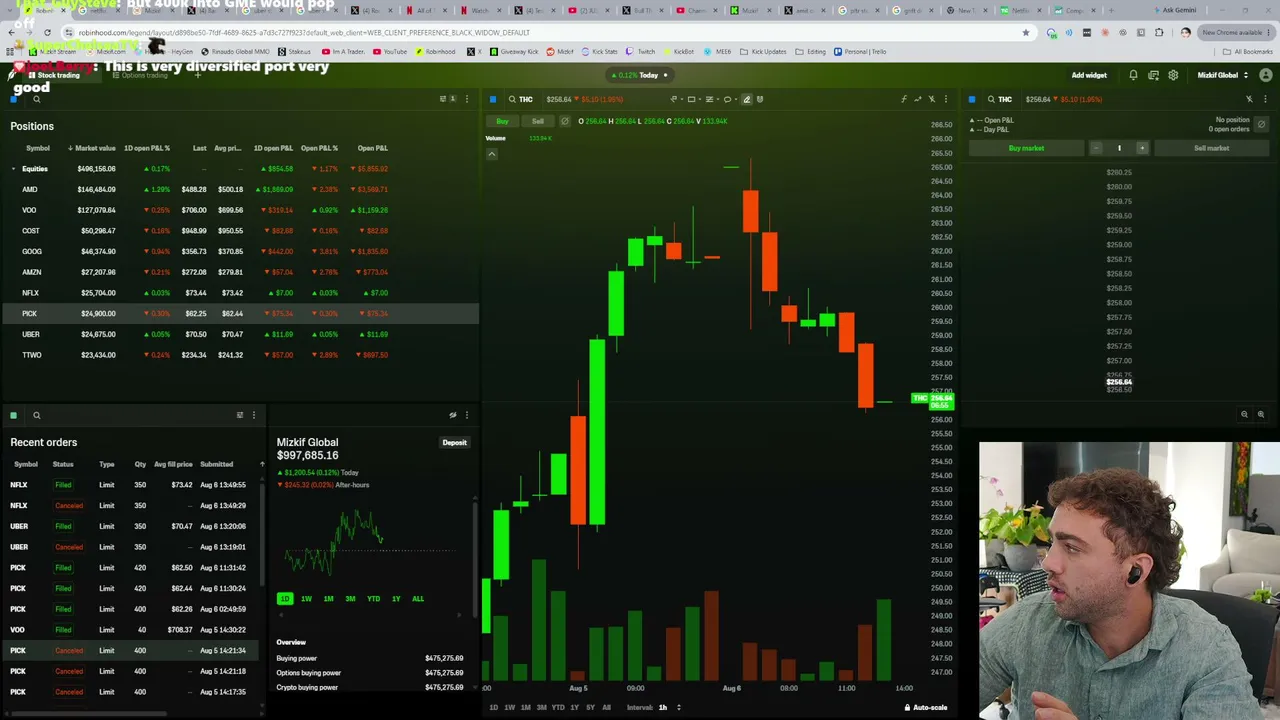Viewport: 1280px width, 720px height.
Task: Open the account profile avatar
Action: click(1266, 75)
